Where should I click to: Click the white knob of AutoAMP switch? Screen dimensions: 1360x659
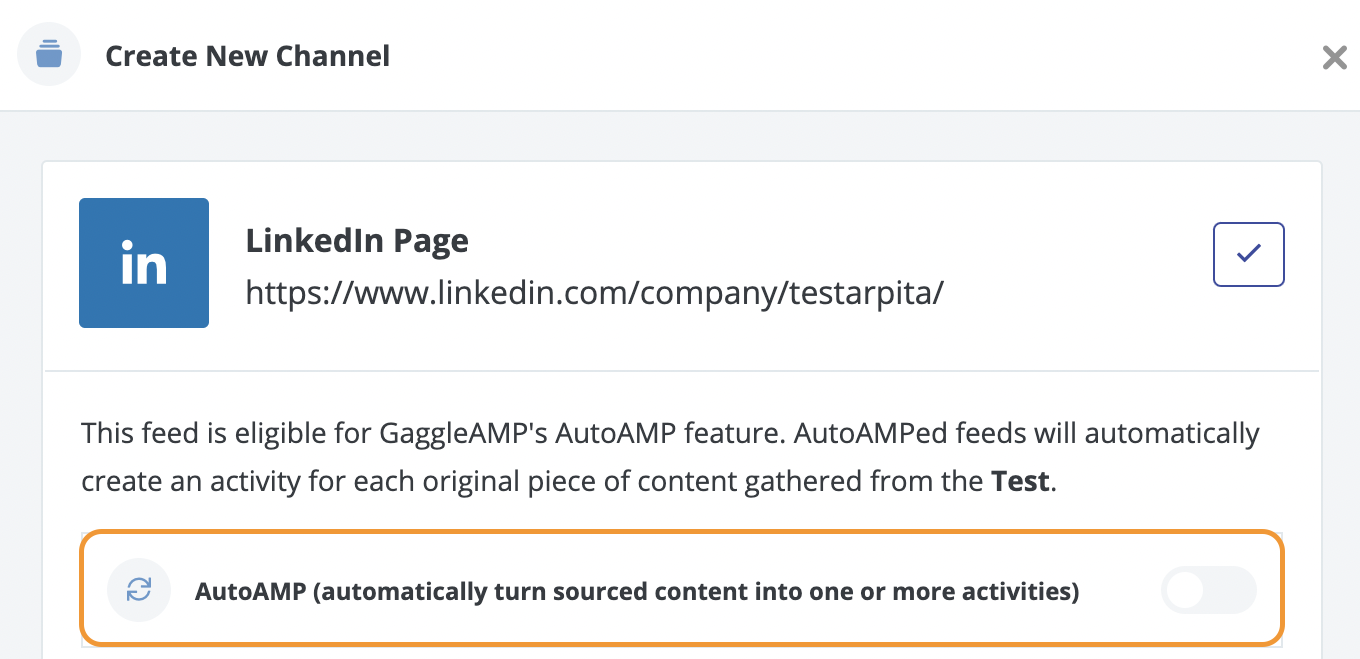1186,590
